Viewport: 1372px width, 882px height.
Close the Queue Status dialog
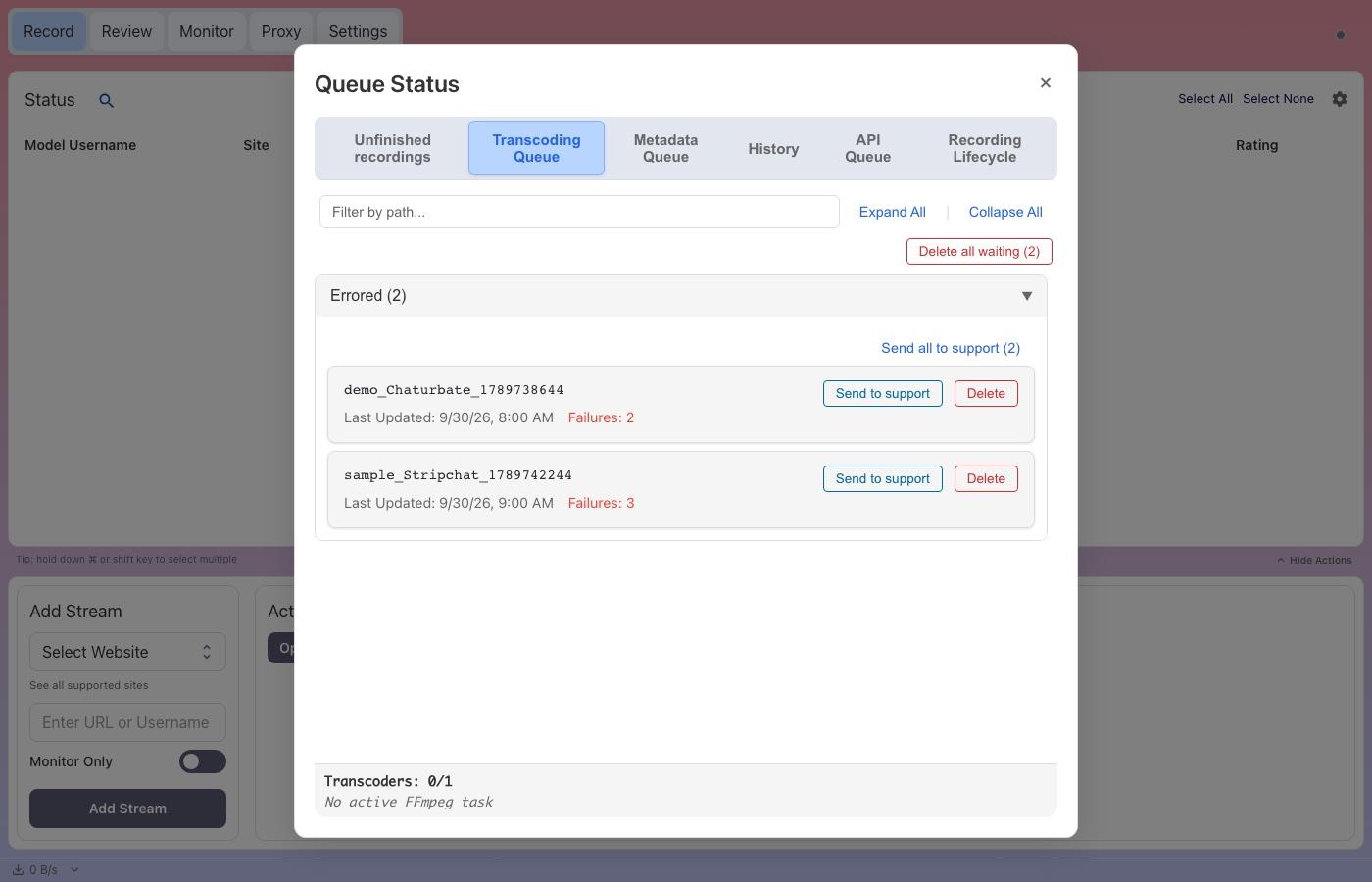1046,83
